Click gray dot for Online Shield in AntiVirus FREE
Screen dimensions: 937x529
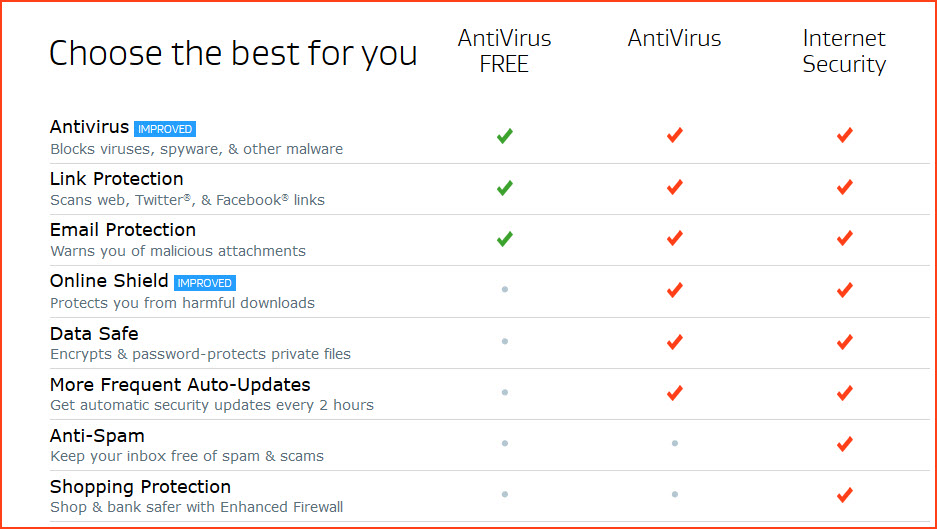tap(505, 289)
